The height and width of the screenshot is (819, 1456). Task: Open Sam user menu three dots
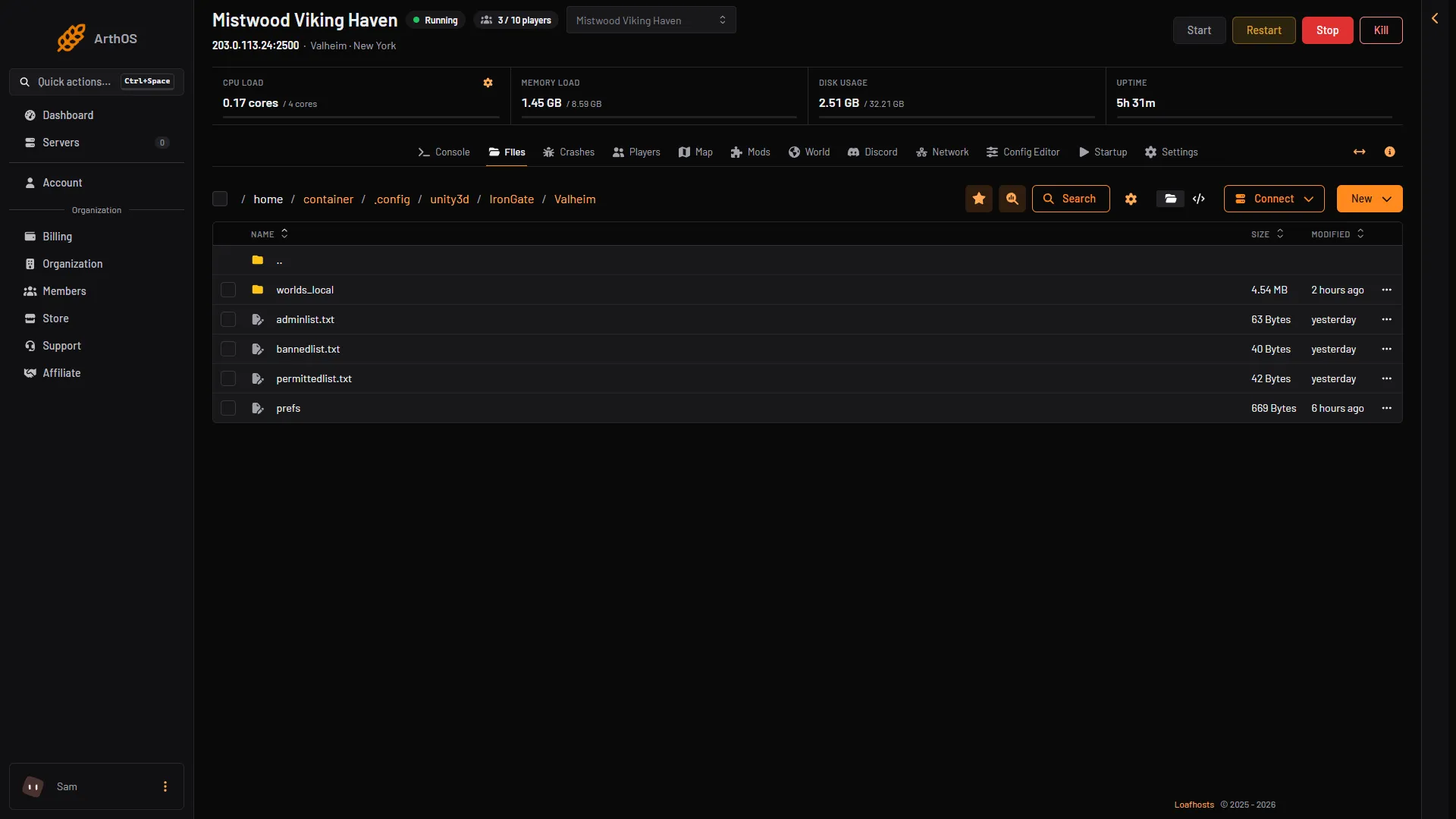(x=165, y=786)
